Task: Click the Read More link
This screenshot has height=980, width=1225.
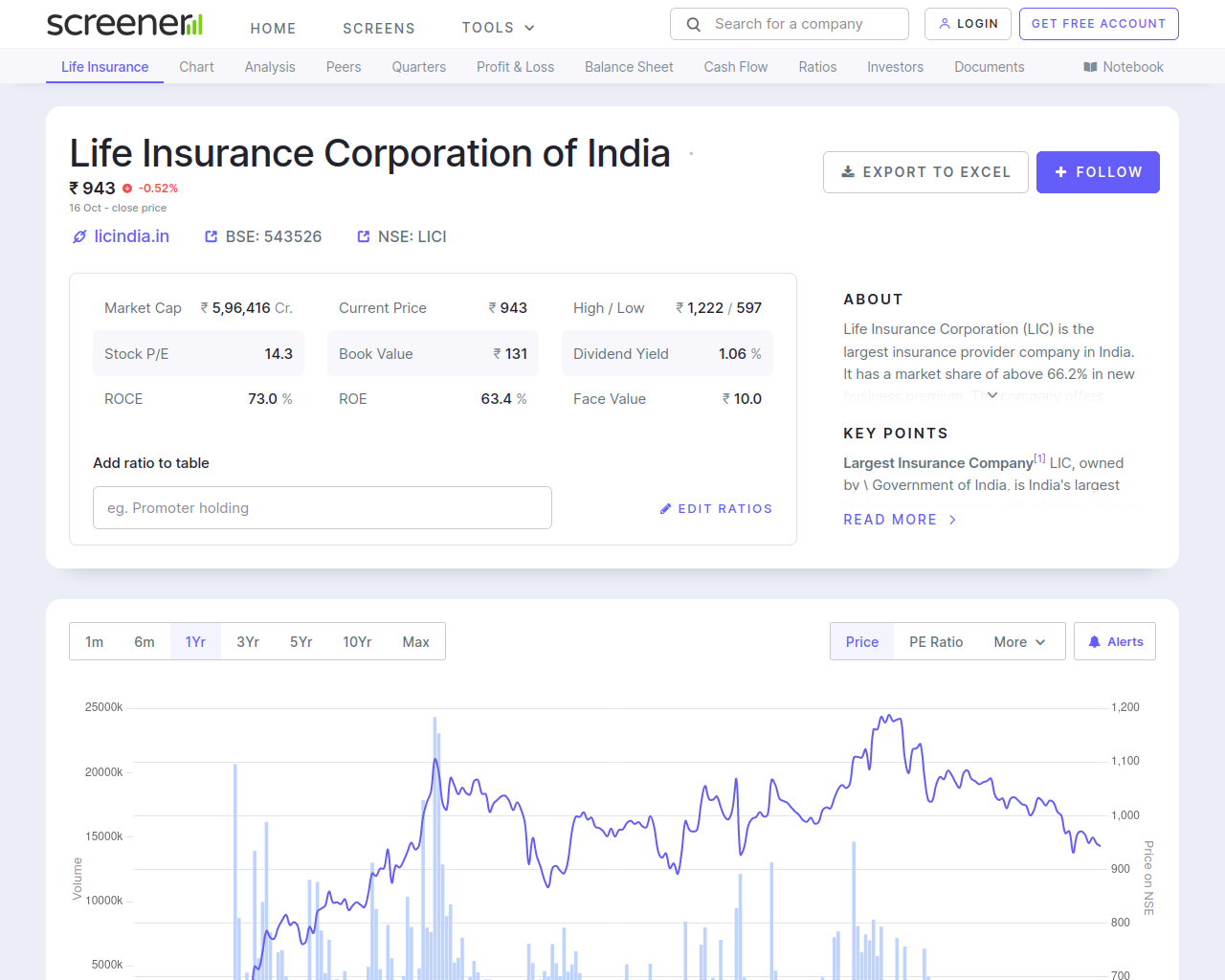Action: 901,520
